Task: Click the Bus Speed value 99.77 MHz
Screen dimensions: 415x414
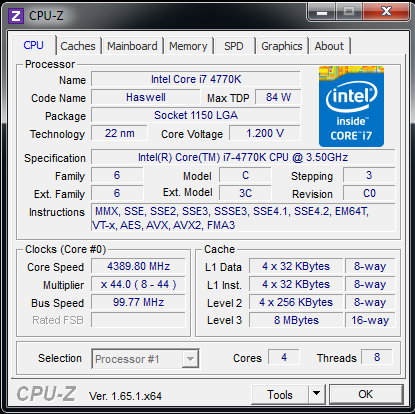Action: click(138, 302)
